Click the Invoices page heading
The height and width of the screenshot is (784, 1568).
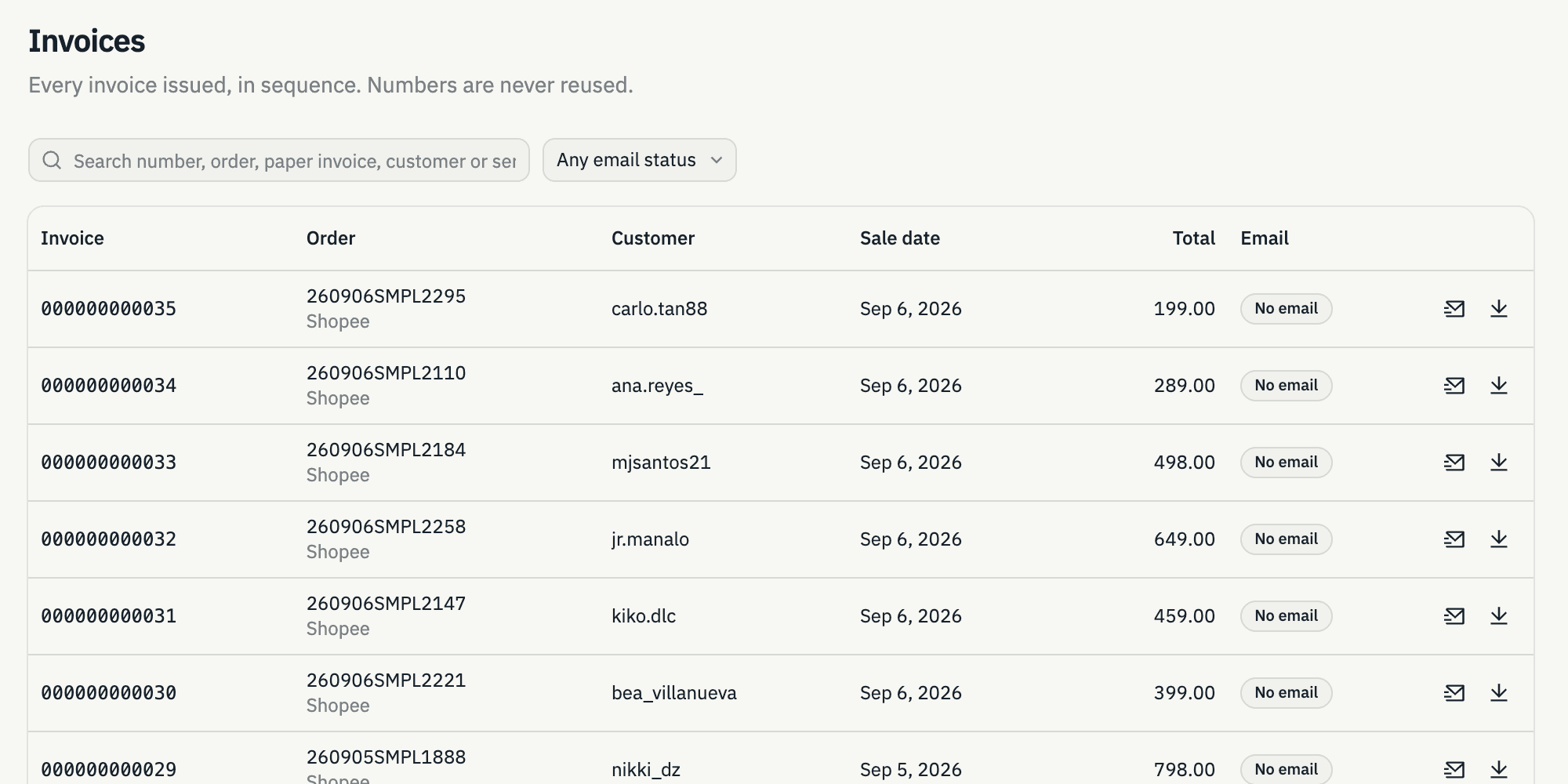coord(87,42)
